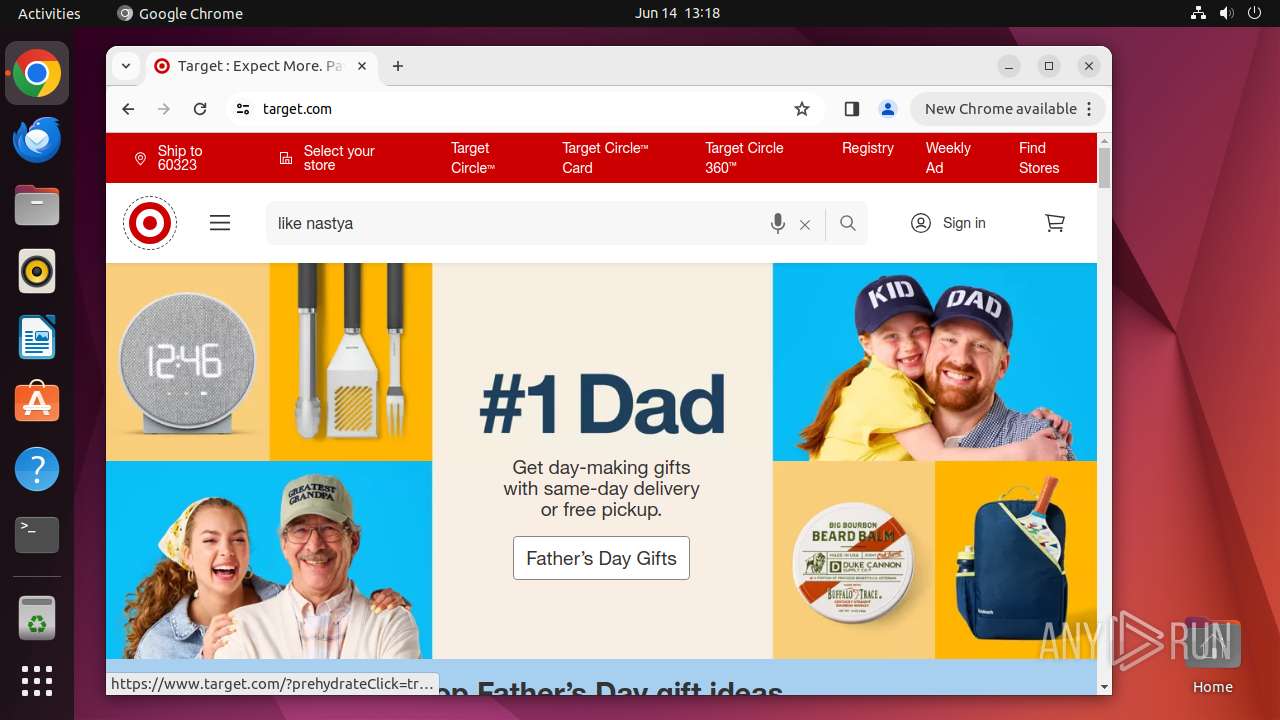Open the tab search dropdown arrow
Screen dimensions: 1280x720
tap(125, 66)
